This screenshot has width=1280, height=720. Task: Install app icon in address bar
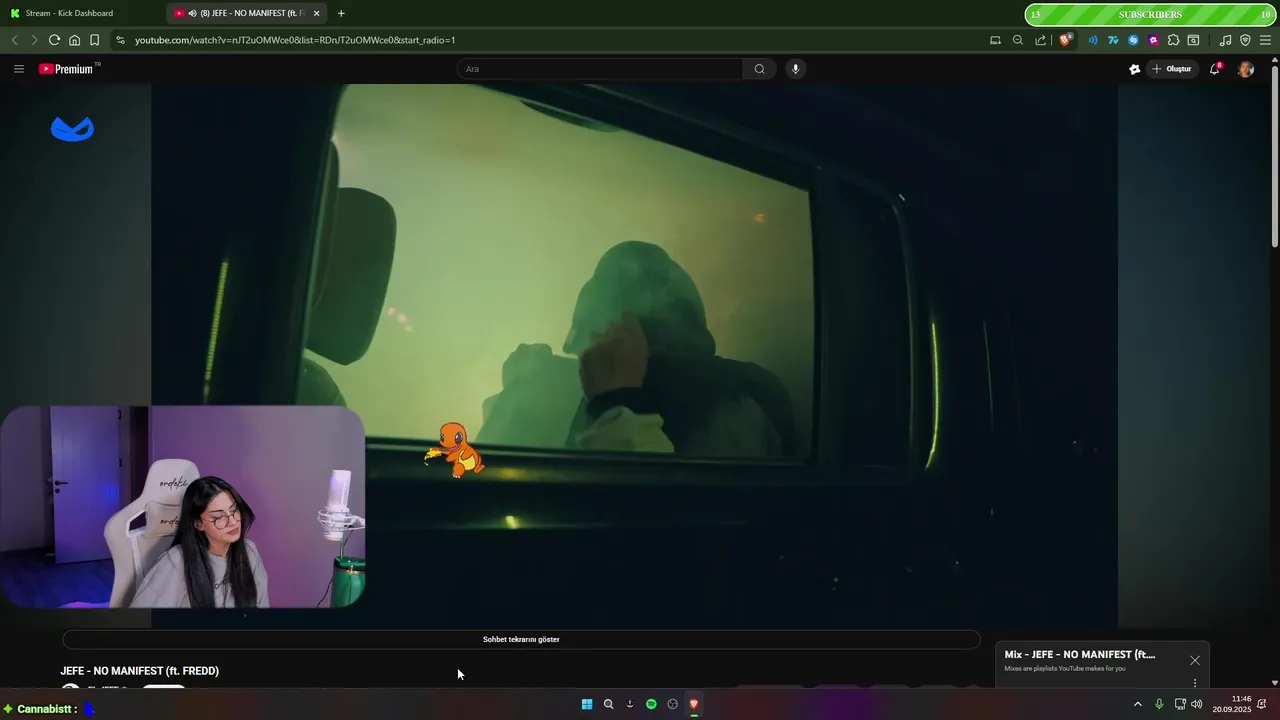pyautogui.click(x=995, y=40)
